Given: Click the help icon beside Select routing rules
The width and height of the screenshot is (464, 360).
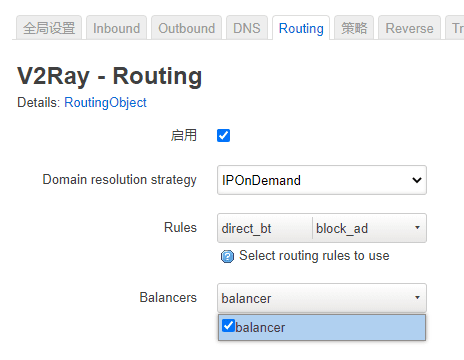Looking at the screenshot, I should pyautogui.click(x=227, y=256).
